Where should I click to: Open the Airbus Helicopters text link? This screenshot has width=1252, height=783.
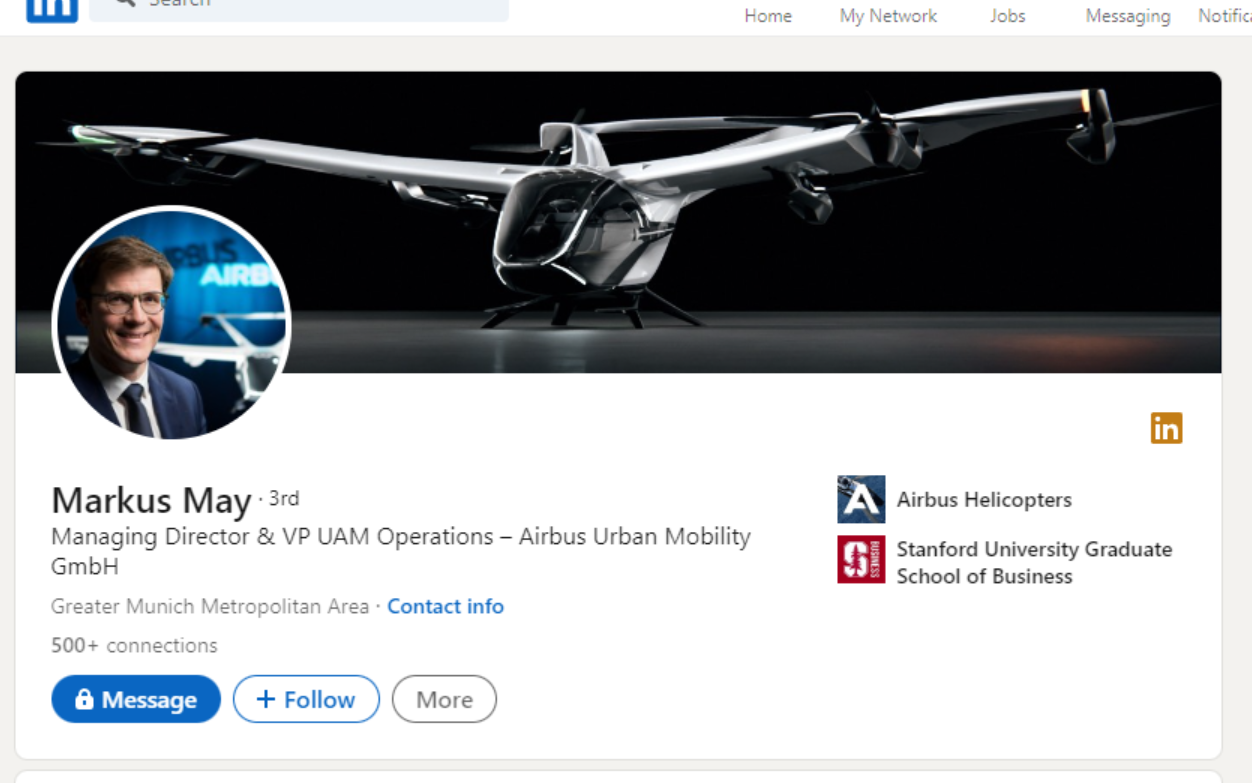[x=984, y=500]
